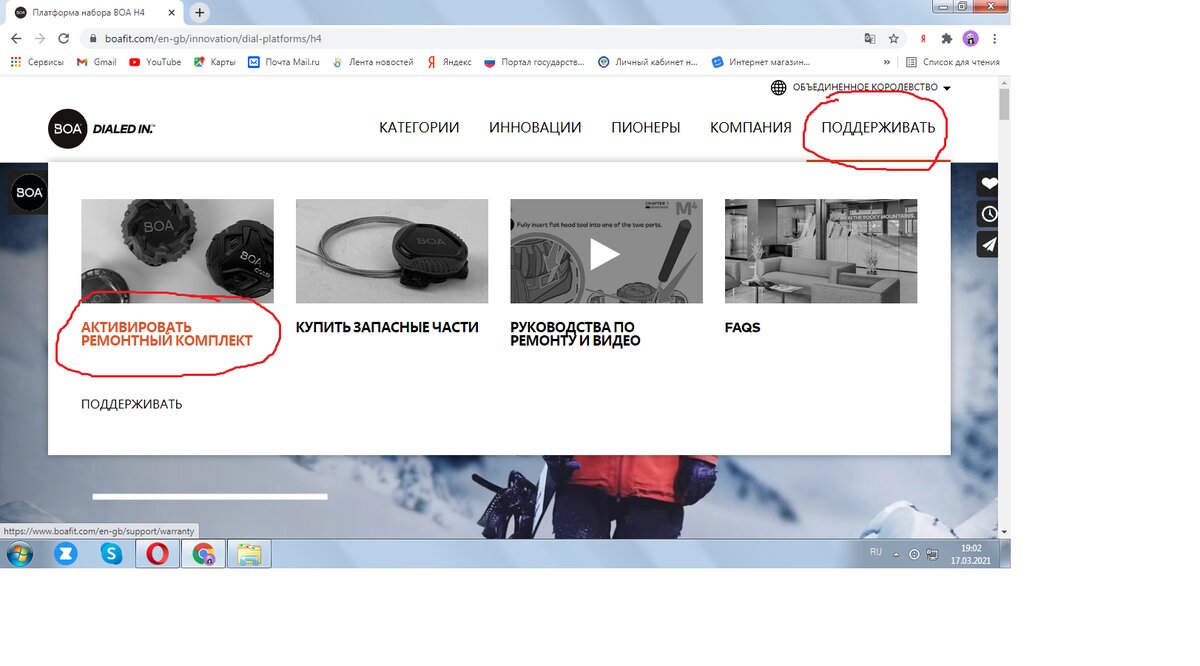Open РУКОВОДСТВА ПО РЕМОНТУ И ВИДЕО link
The height and width of the screenshot is (666, 1200).
[575, 334]
